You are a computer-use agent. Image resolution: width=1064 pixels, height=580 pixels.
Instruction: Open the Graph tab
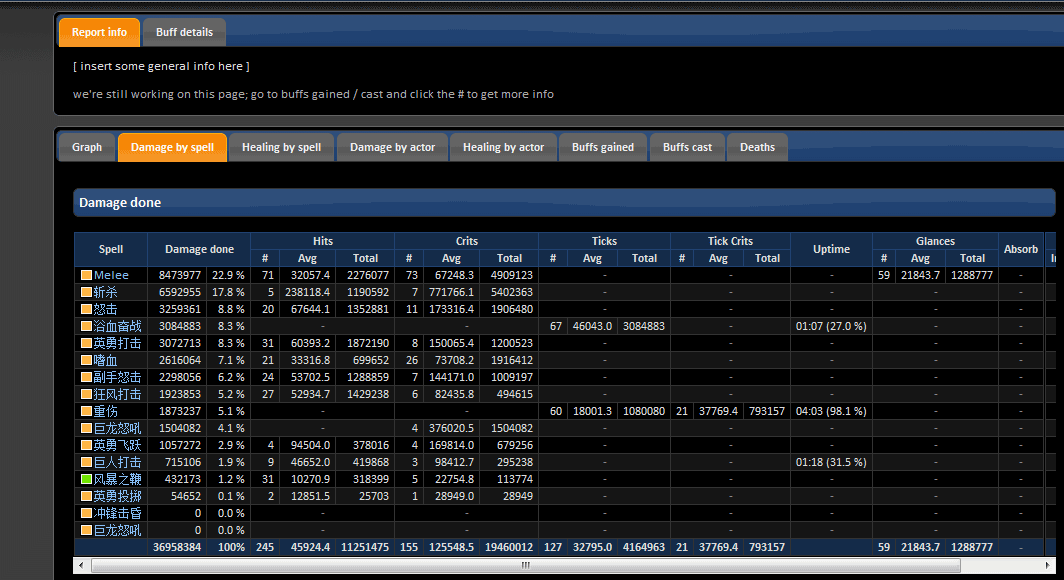[87, 147]
